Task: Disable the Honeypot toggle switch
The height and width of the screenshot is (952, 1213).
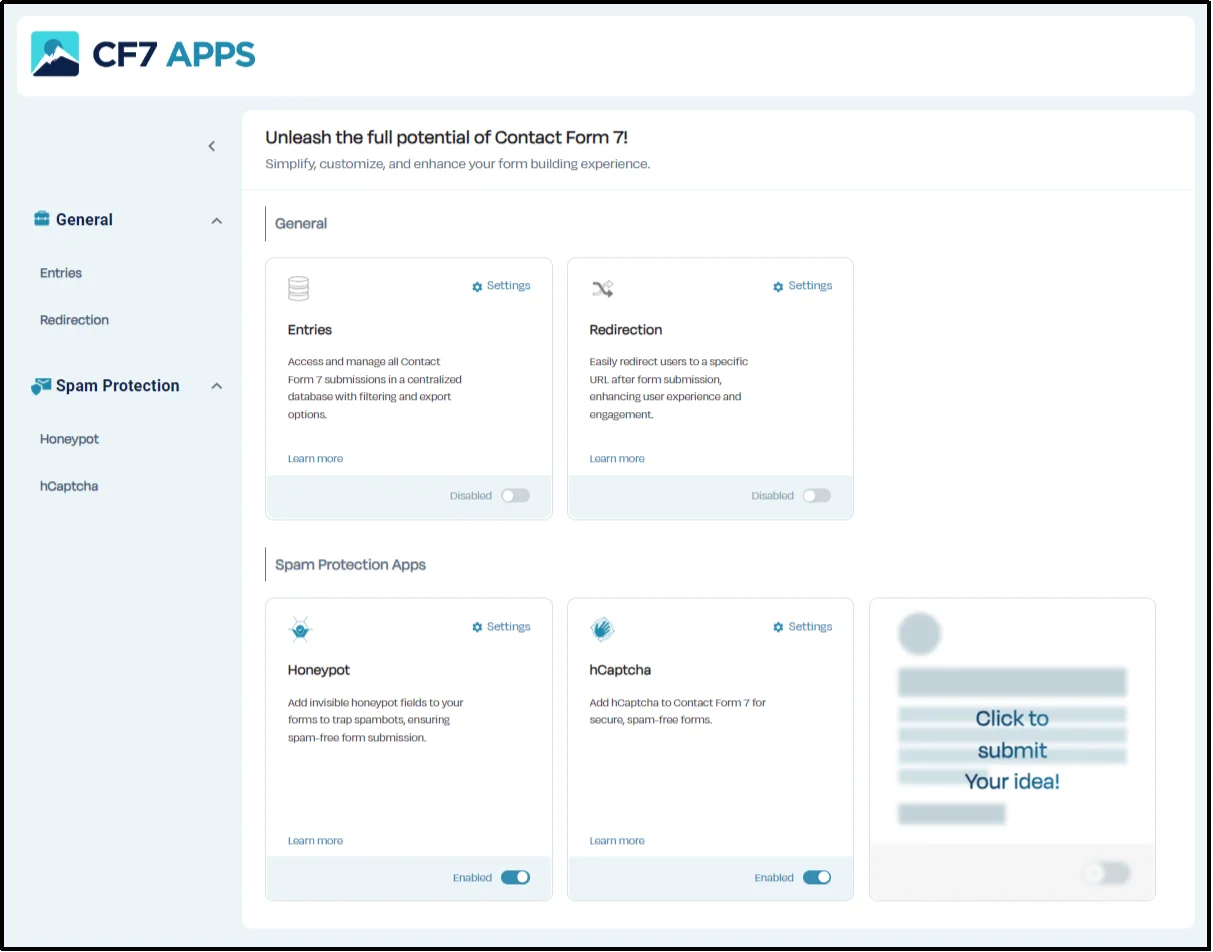Action: pyautogui.click(x=516, y=878)
